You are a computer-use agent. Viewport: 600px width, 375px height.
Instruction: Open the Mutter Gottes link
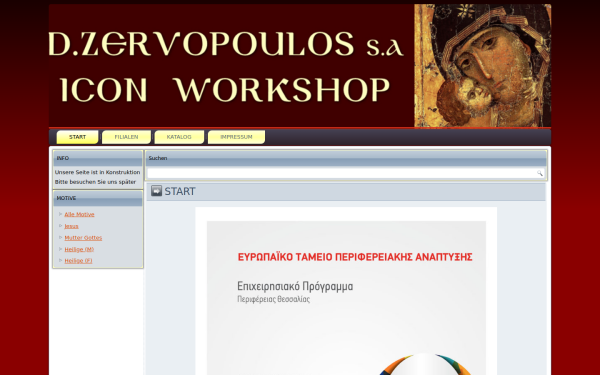pyautogui.click(x=83, y=238)
